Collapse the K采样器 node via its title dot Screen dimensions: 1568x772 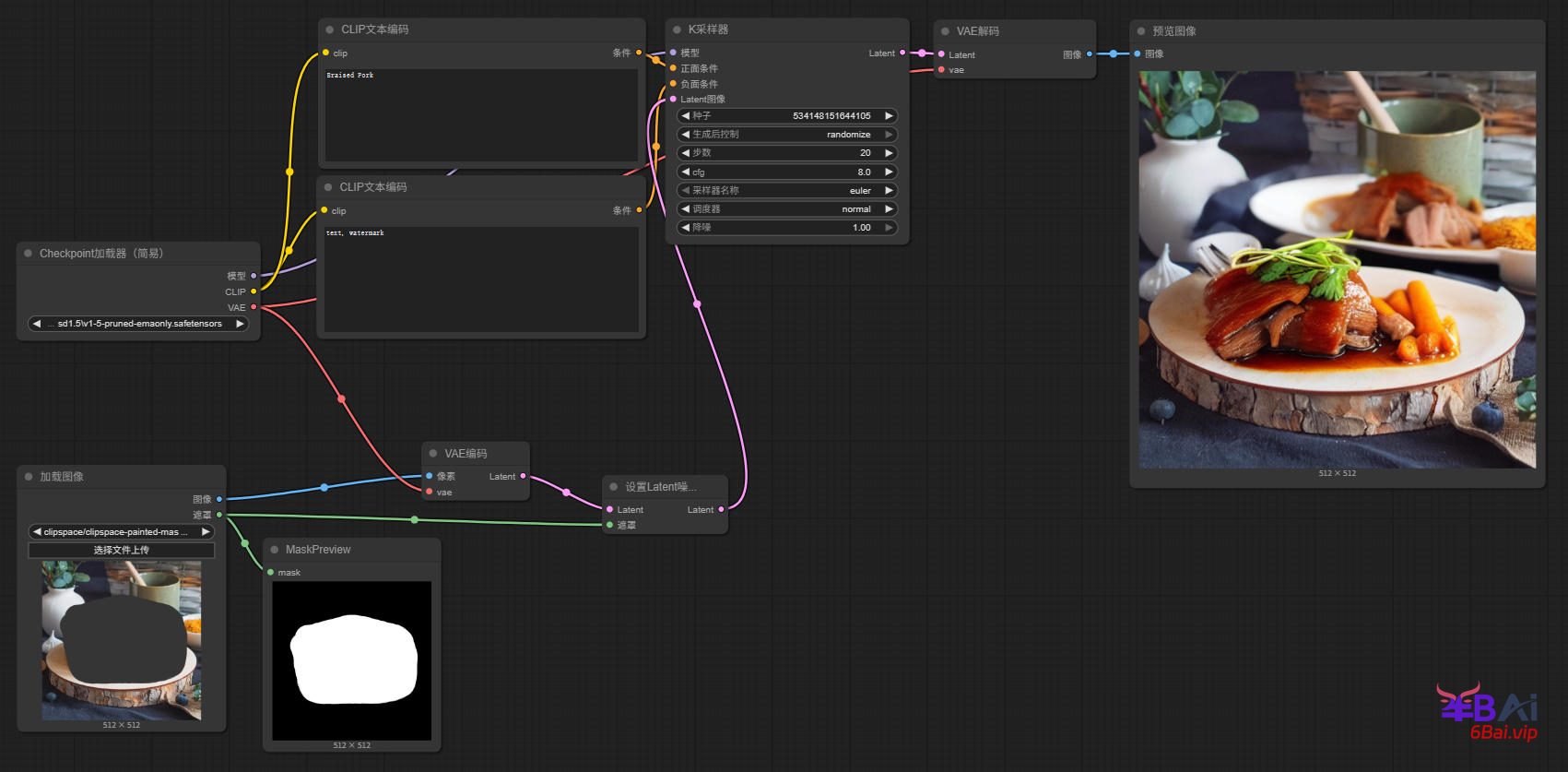pyautogui.click(x=677, y=30)
